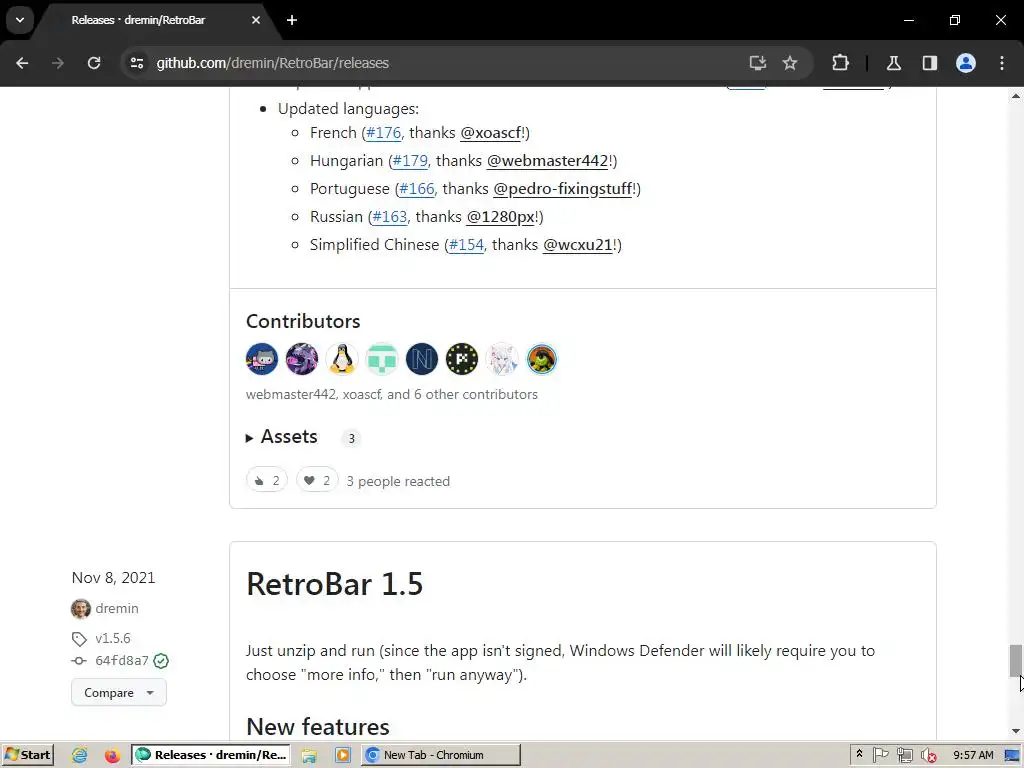Visit @webmaster442 profile link
The width and height of the screenshot is (1024, 768).
click(x=547, y=161)
